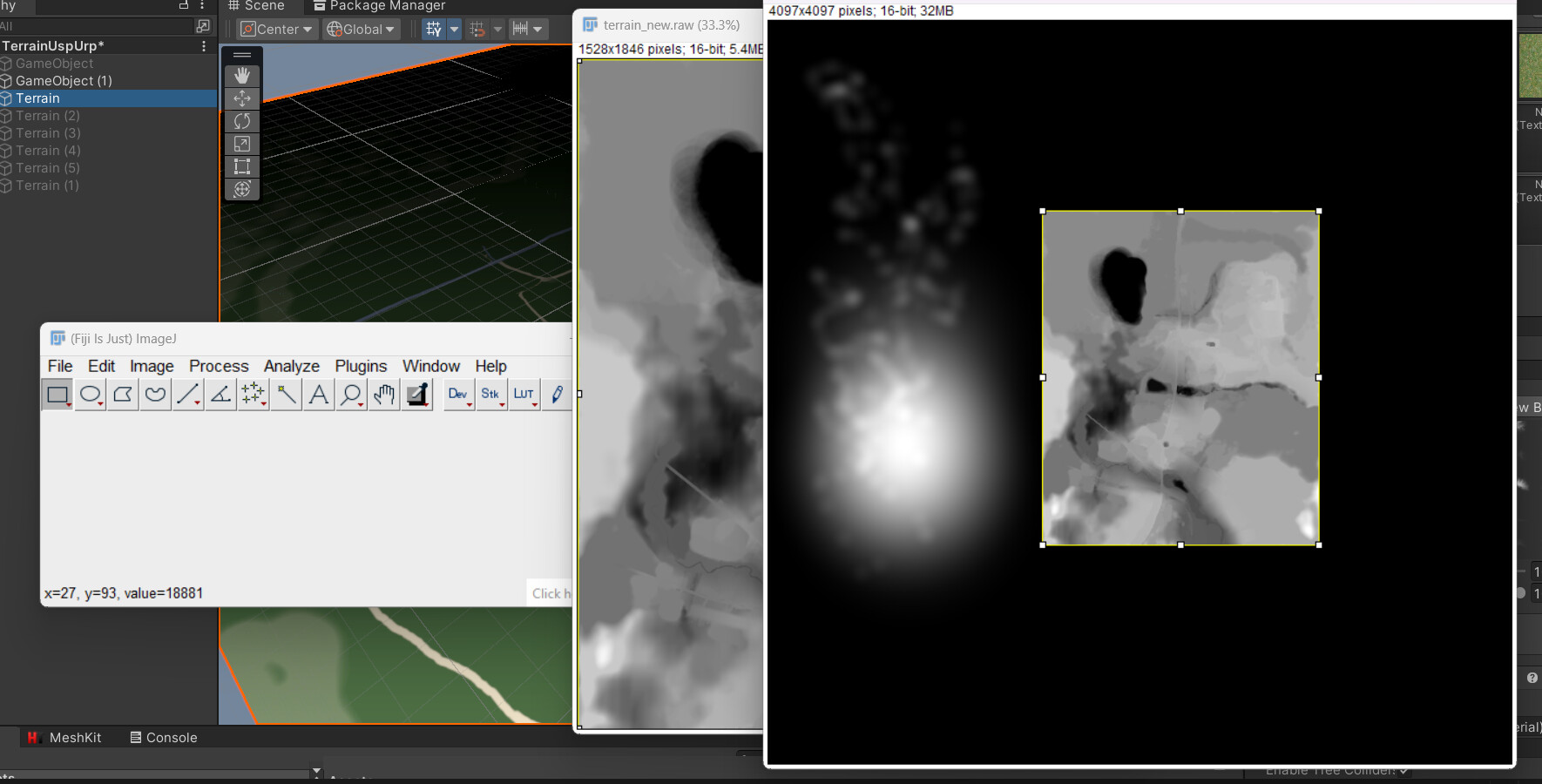Image resolution: width=1542 pixels, height=784 pixels.
Task: Select the Move tool in the Scene view
Action: pos(242,98)
